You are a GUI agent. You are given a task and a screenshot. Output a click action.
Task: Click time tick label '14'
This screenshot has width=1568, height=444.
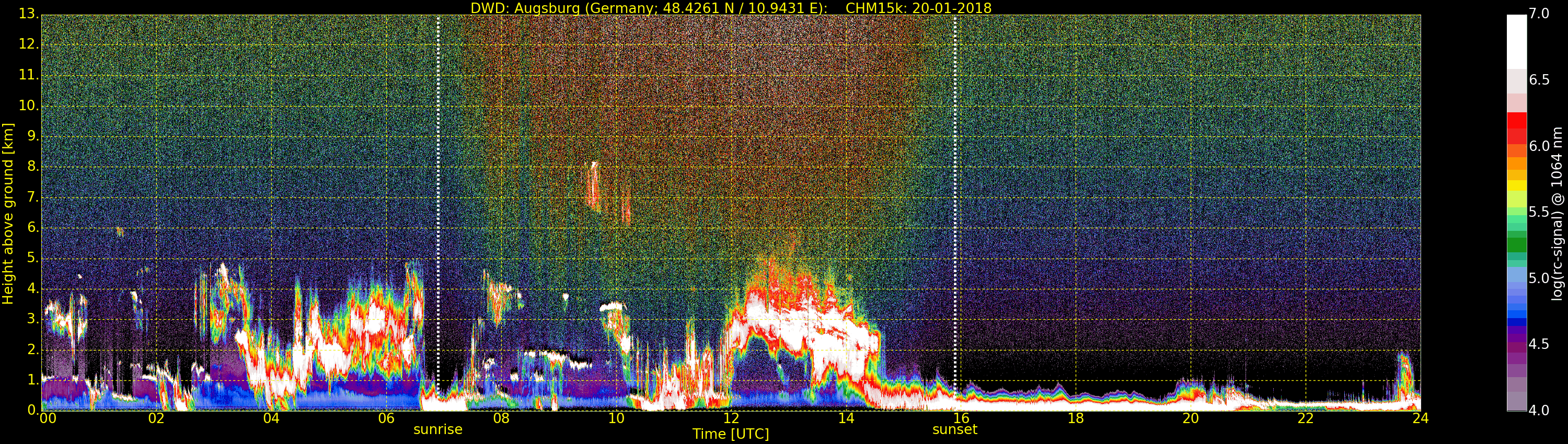tap(846, 418)
